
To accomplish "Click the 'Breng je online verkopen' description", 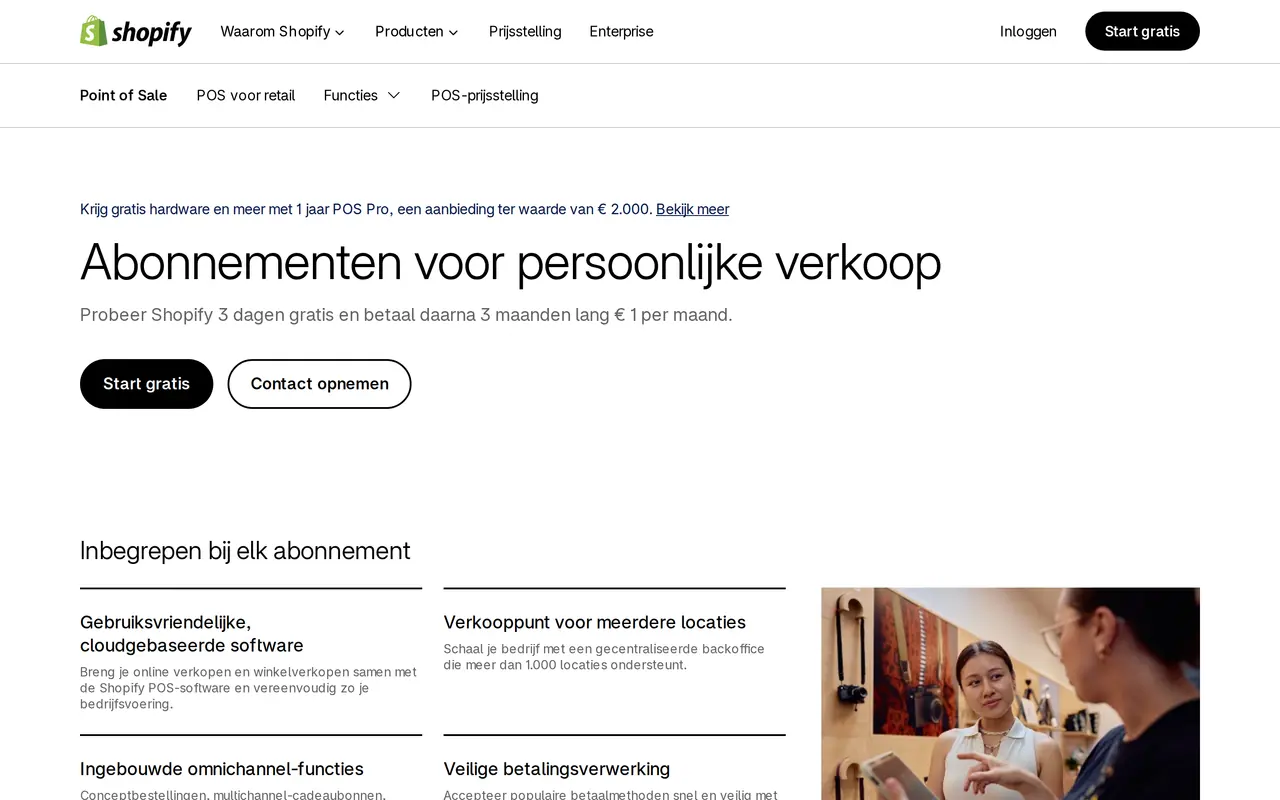I will click(x=249, y=688).
